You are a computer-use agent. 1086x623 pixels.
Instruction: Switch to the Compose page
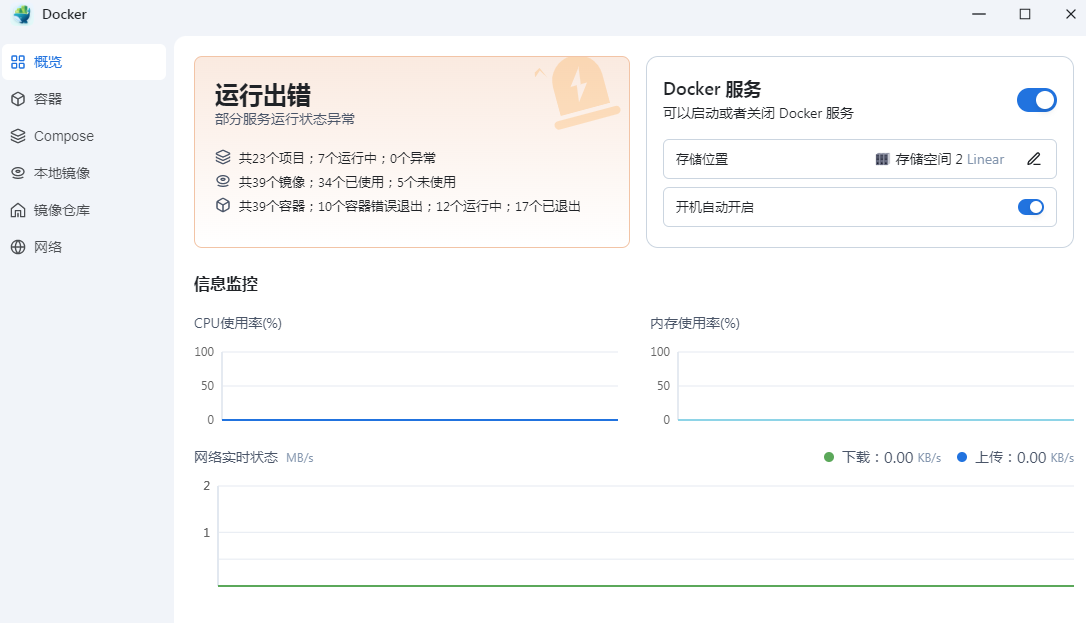click(64, 136)
